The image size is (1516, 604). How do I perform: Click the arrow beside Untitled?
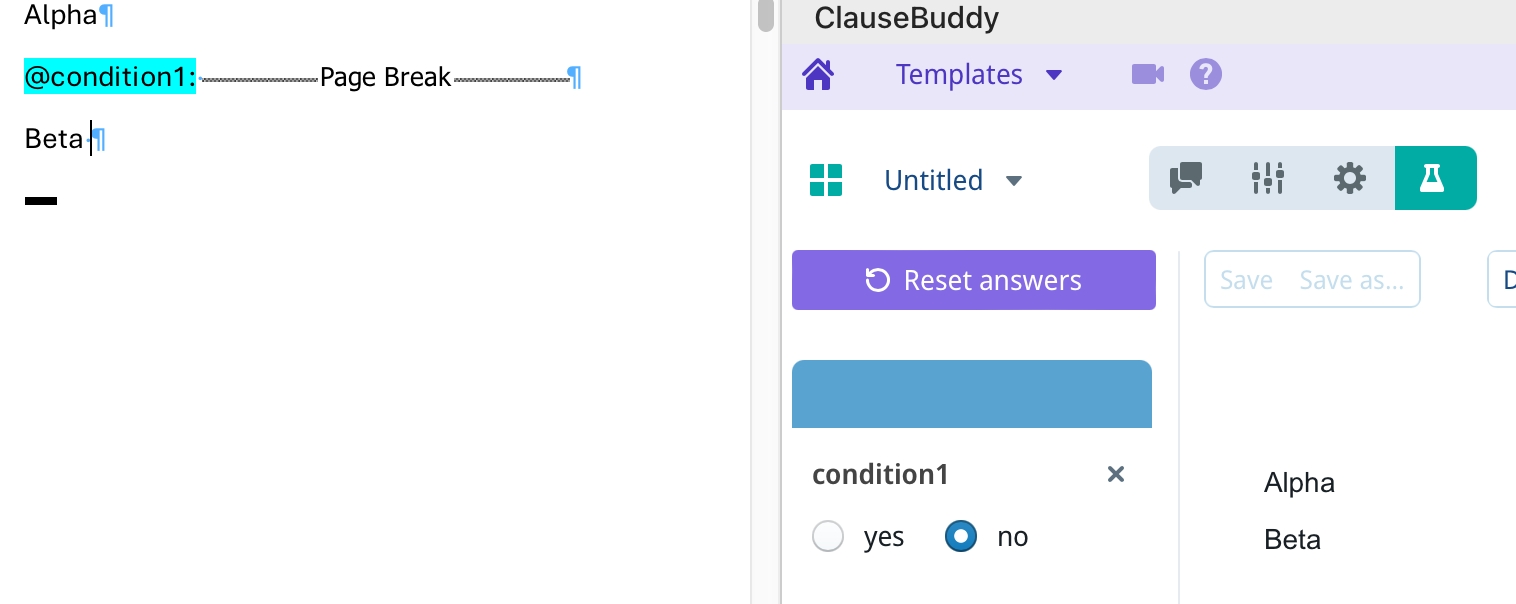point(1013,181)
